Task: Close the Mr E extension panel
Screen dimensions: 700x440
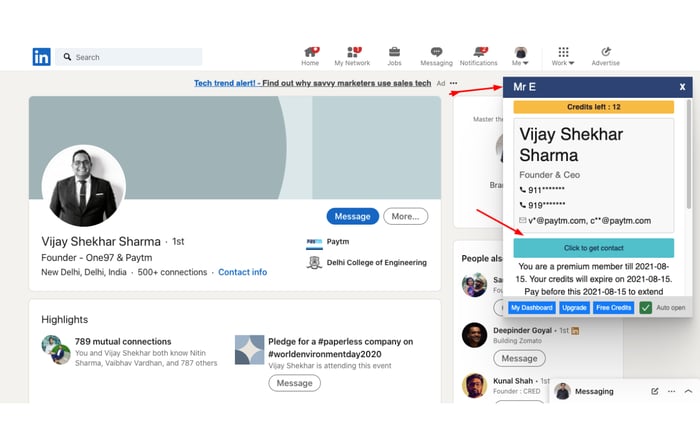Action: coord(682,87)
